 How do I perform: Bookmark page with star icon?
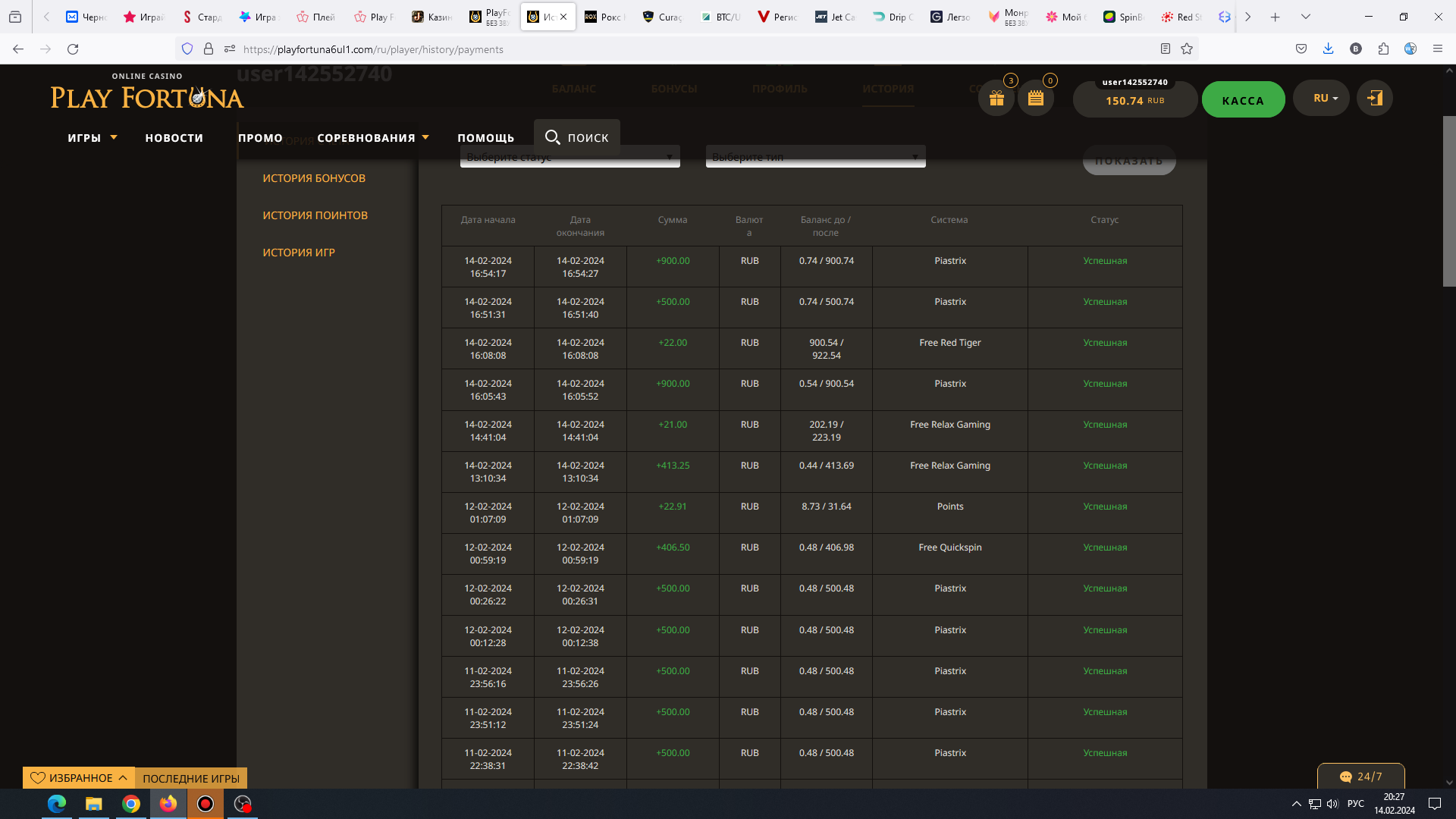[x=1187, y=49]
